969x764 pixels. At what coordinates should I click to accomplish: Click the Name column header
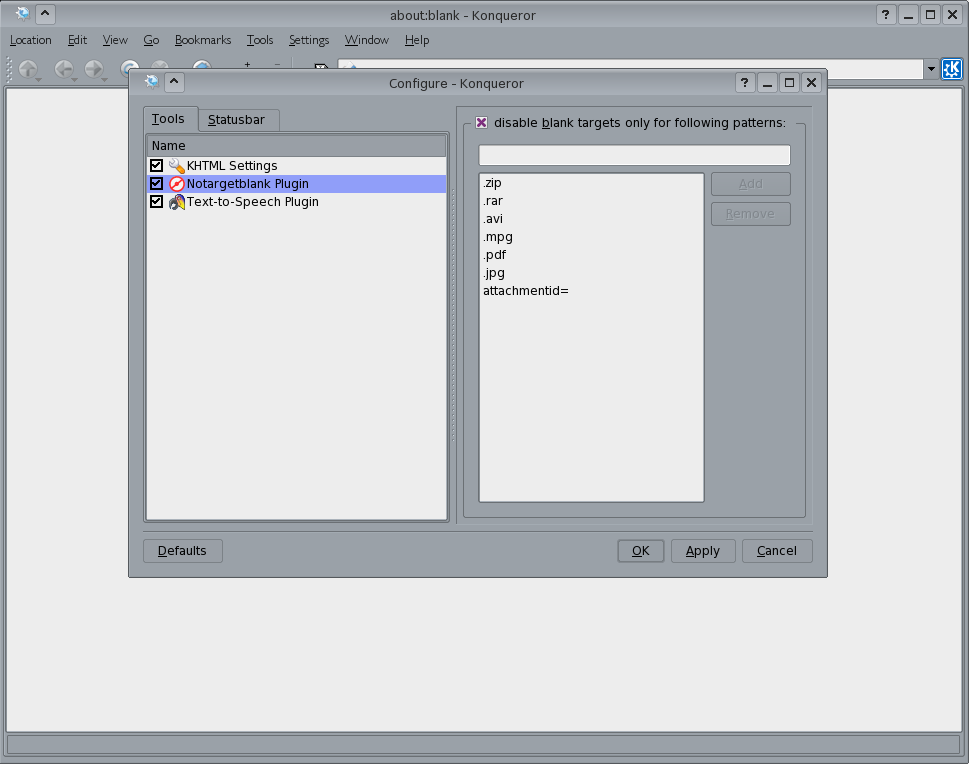click(296, 146)
